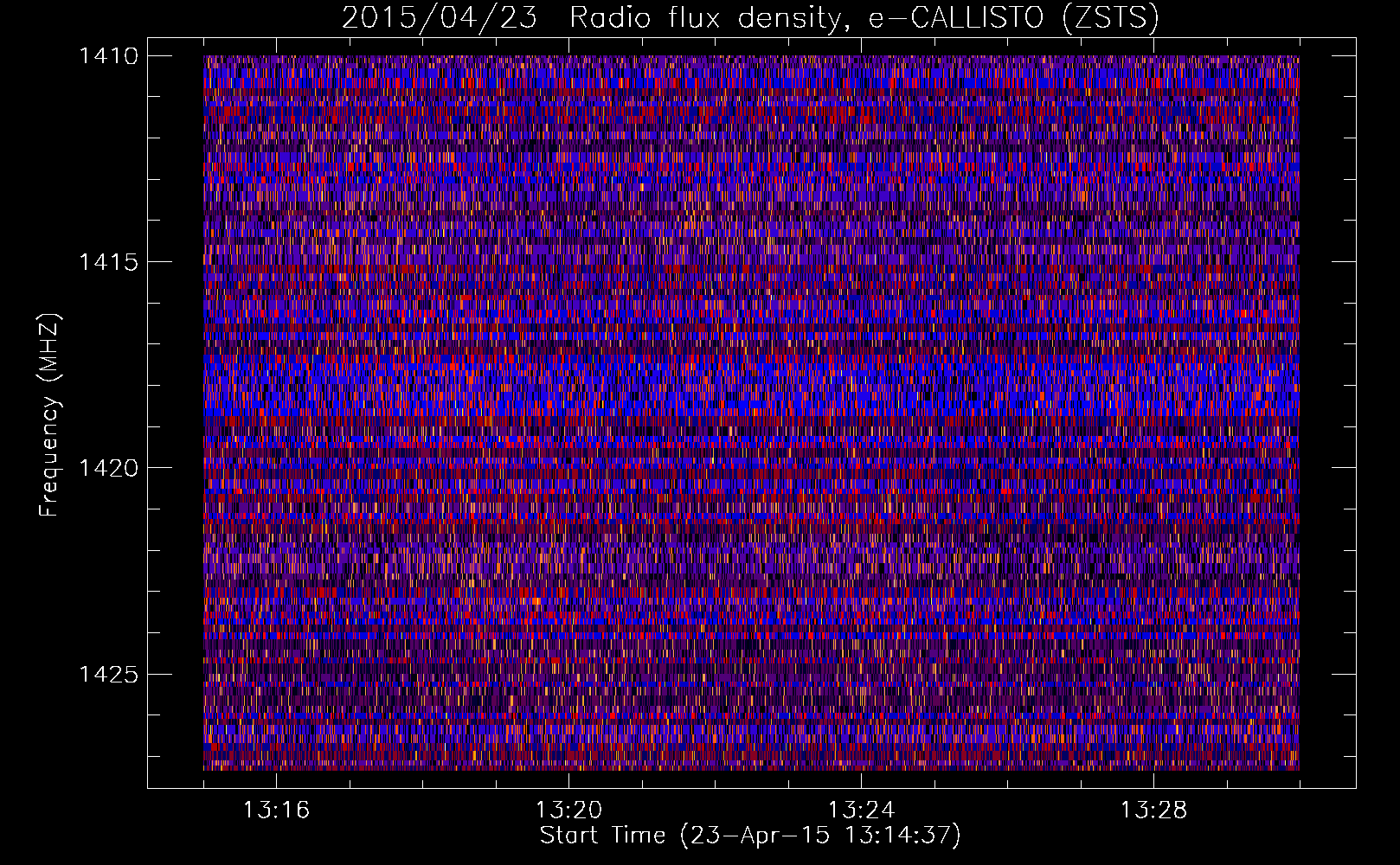Click the 13:20 time axis label
Viewport: 1400px width, 865px height.
tap(568, 811)
